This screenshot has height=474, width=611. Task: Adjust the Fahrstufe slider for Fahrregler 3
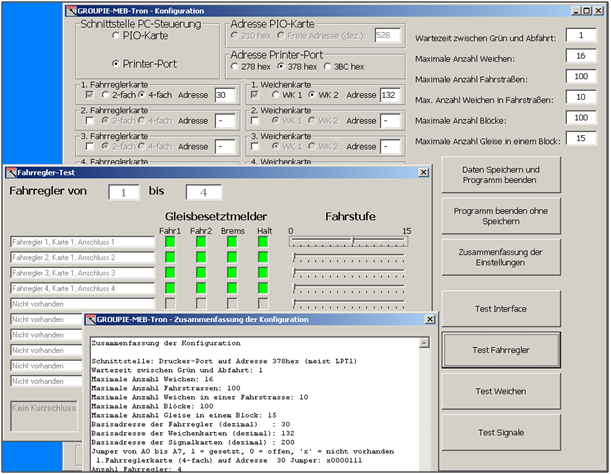(348, 273)
